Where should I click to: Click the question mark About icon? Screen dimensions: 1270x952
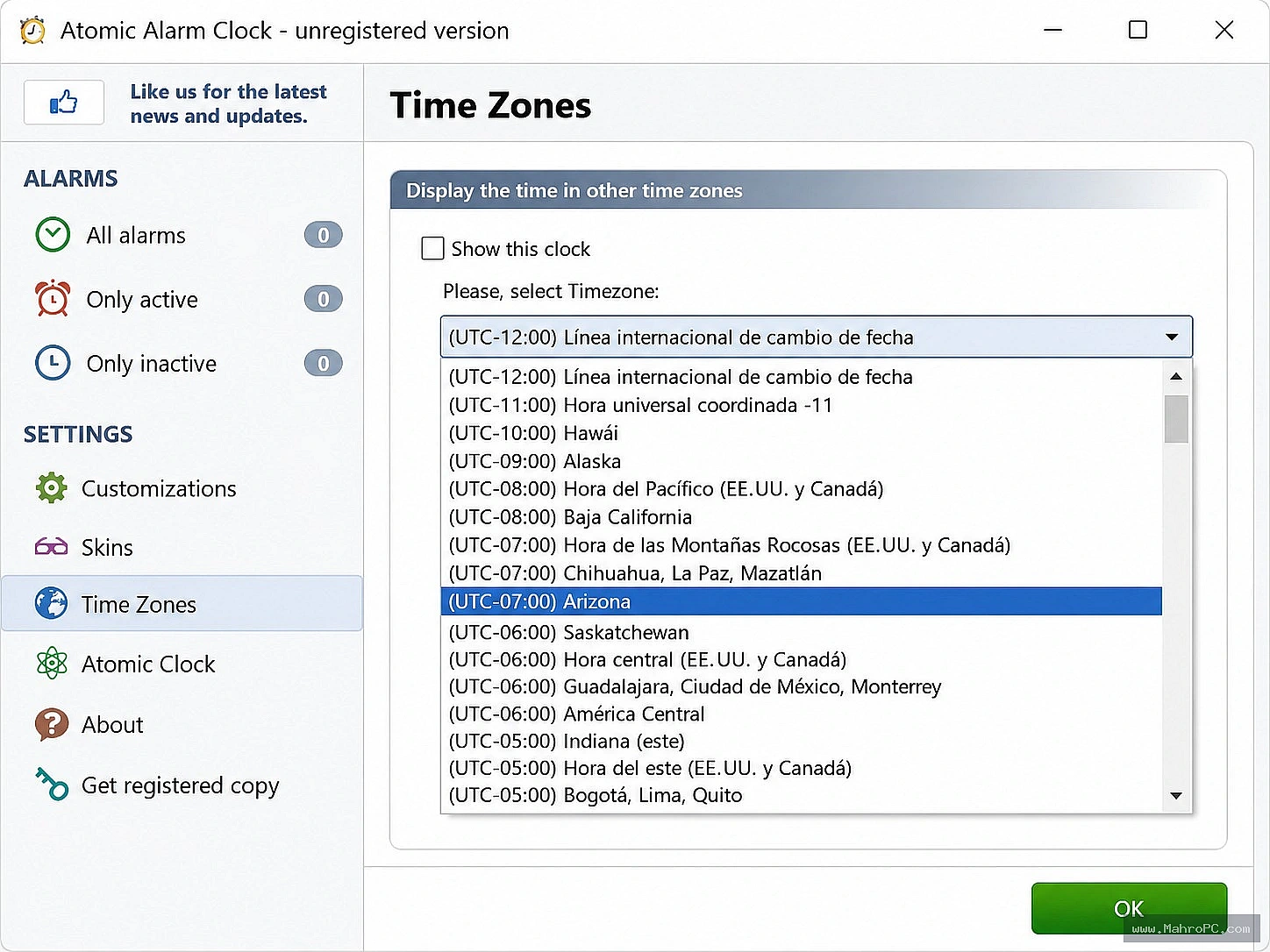[52, 724]
